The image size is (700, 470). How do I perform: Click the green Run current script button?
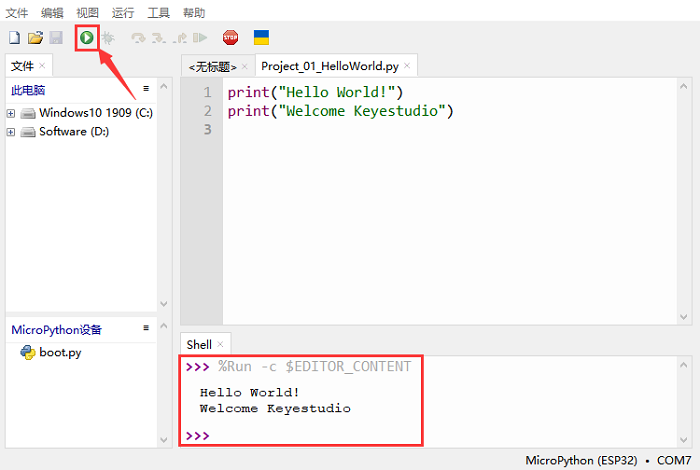(87, 38)
